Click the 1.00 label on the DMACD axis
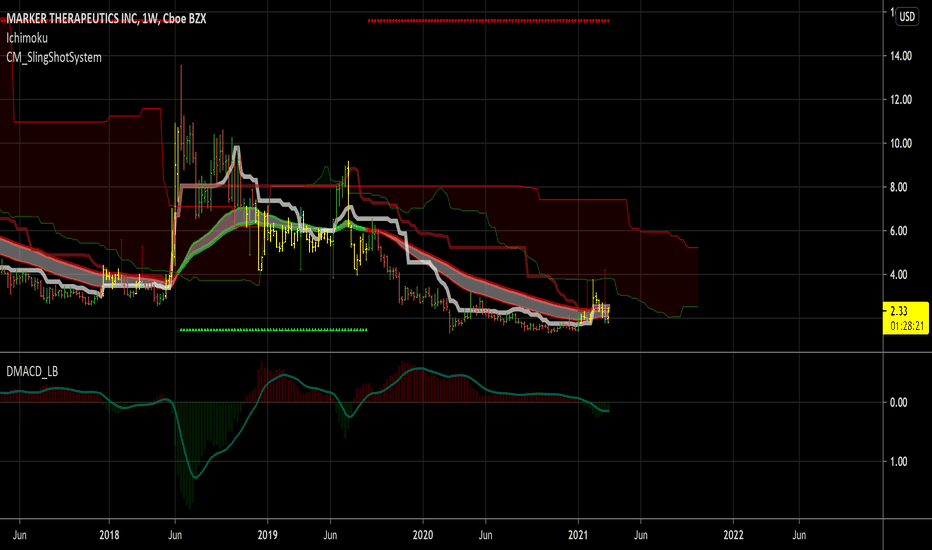 click(898, 461)
